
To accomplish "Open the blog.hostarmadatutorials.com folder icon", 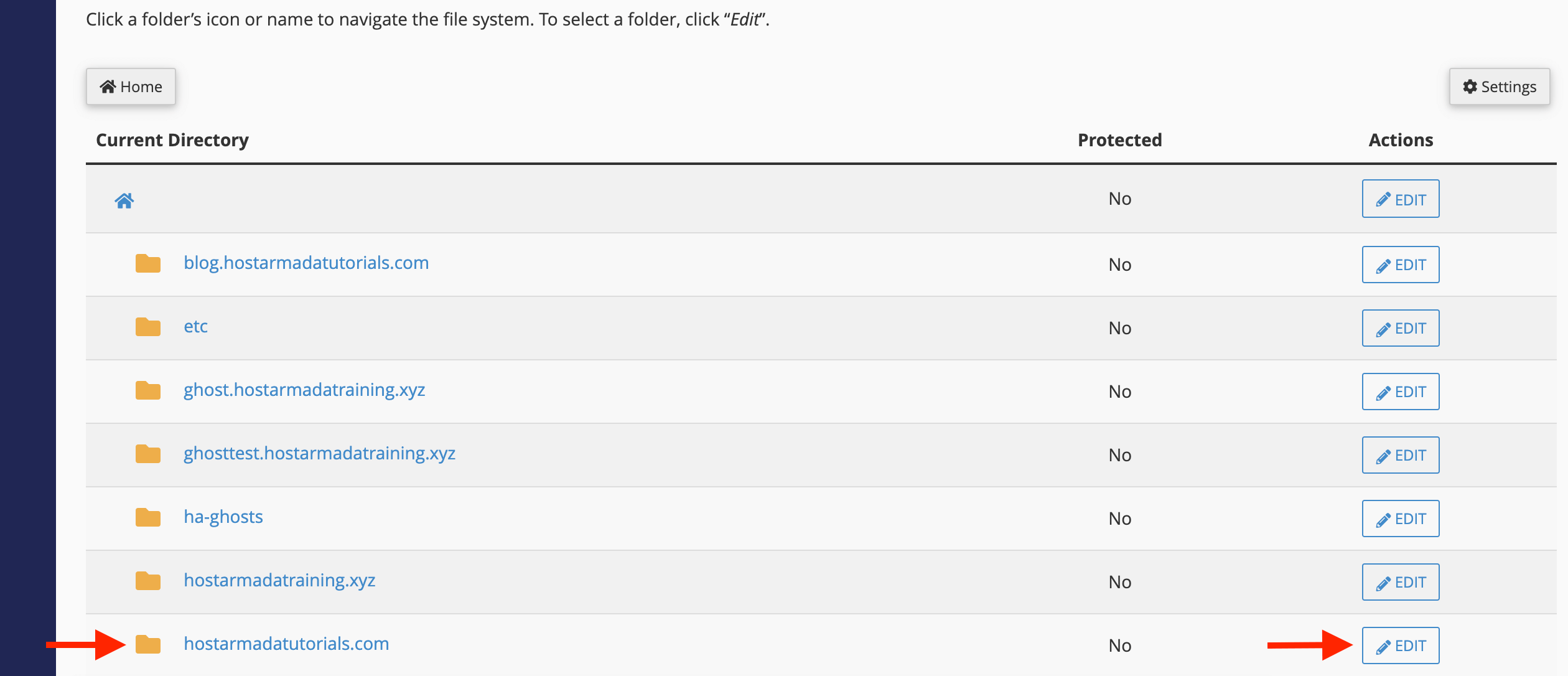I will [148, 263].
